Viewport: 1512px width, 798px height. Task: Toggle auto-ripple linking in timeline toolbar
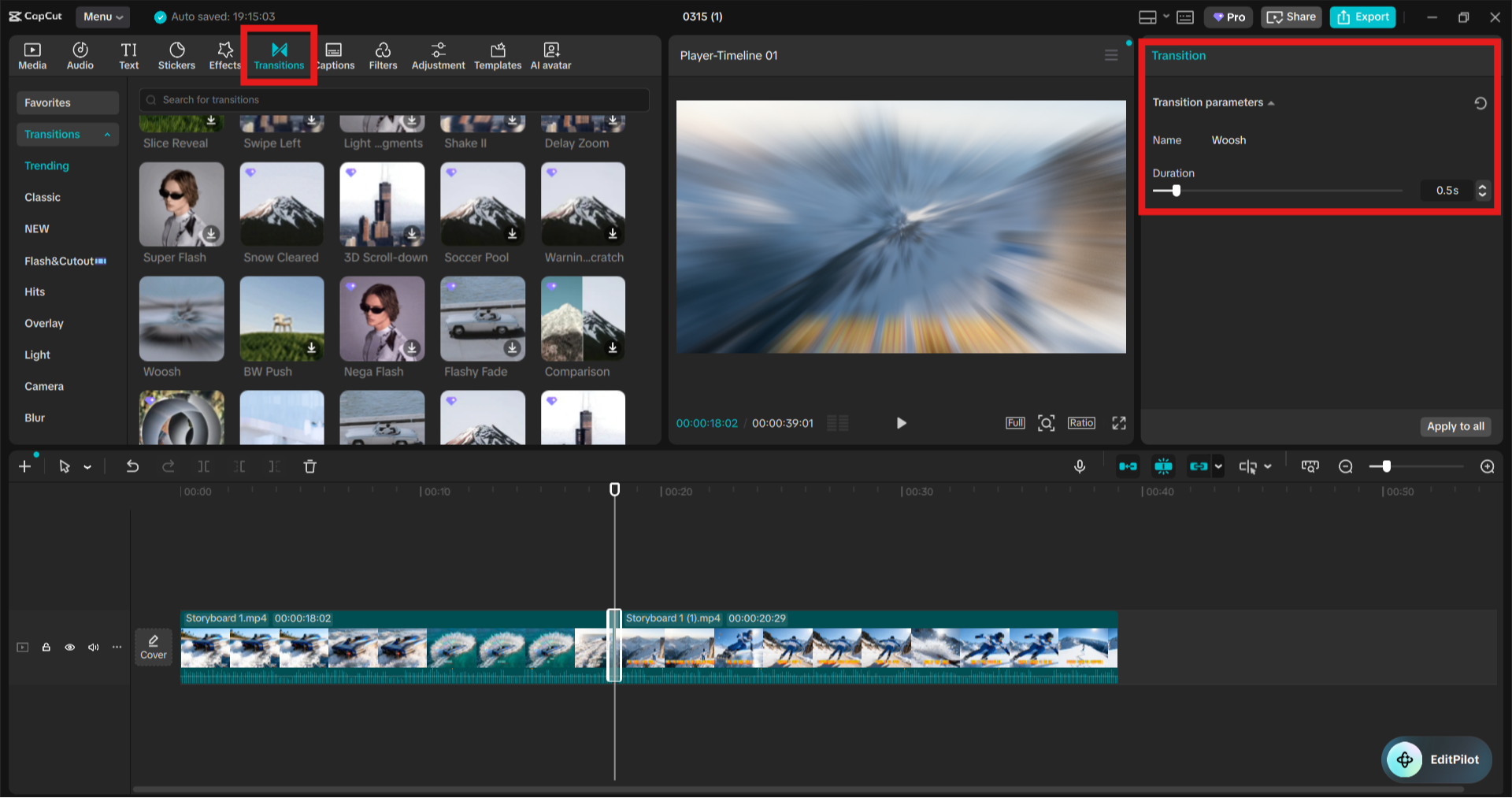tap(1200, 466)
